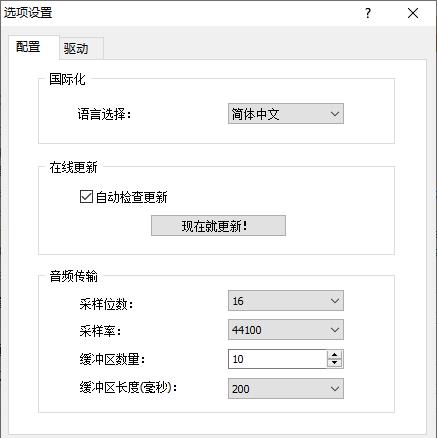Expand the 采样率 dropdown showing 44100
Viewport: 437px width, 438px height.
[x=286, y=330]
